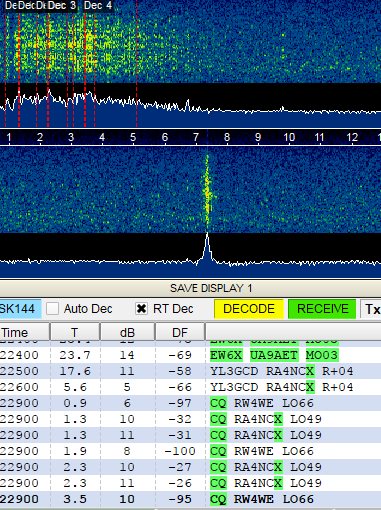Screen dimensions: 381x510
Task: Click the 10 second mark on time ruler
Action: [289, 137]
